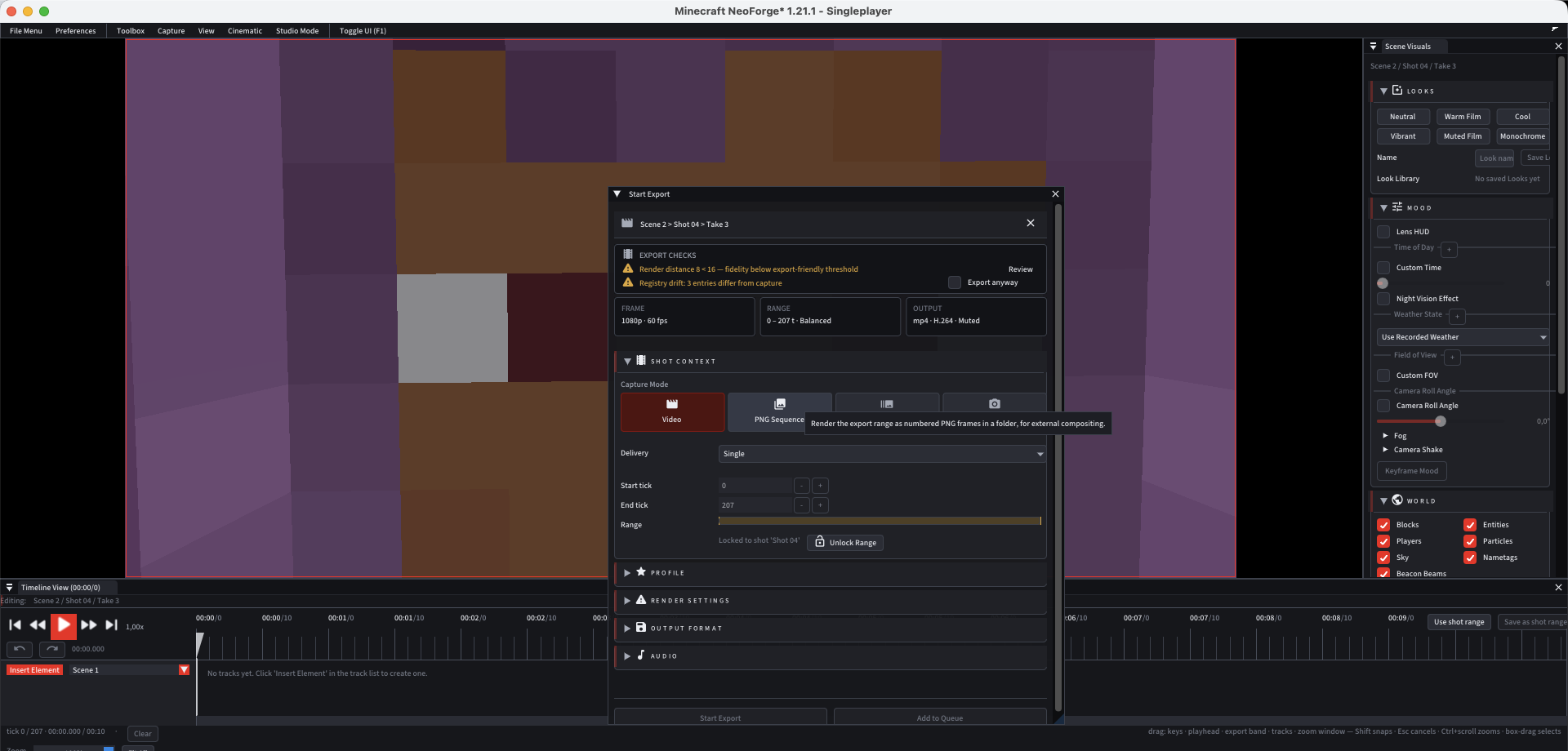
Task: Add Field of View keyframe plus button
Action: 1452,357
